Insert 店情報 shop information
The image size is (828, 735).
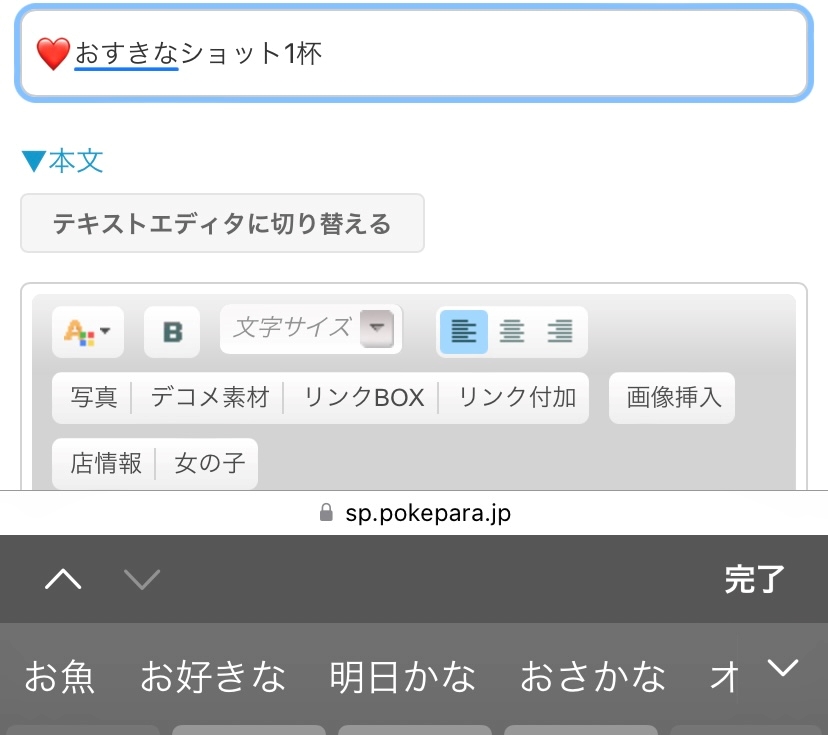pyautogui.click(x=106, y=464)
